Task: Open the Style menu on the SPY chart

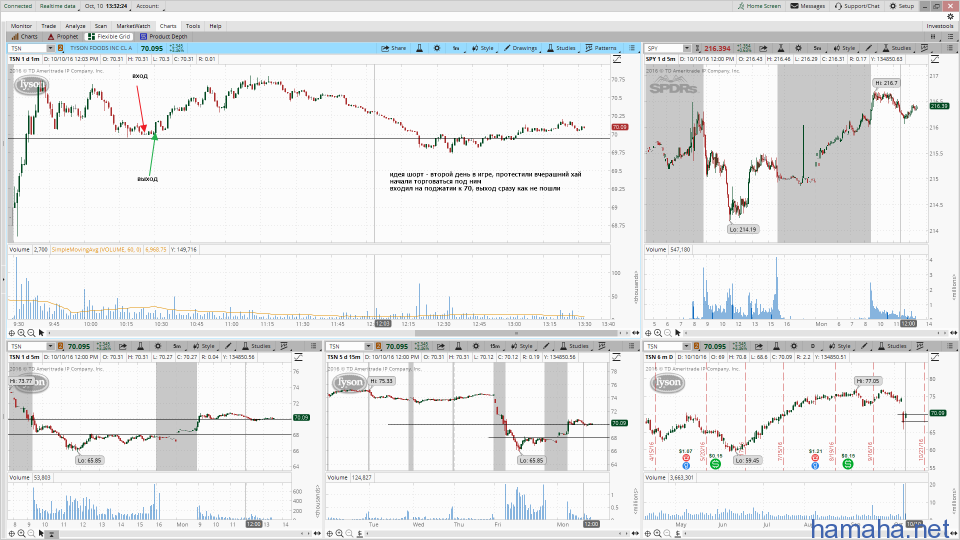Action: [x=844, y=48]
